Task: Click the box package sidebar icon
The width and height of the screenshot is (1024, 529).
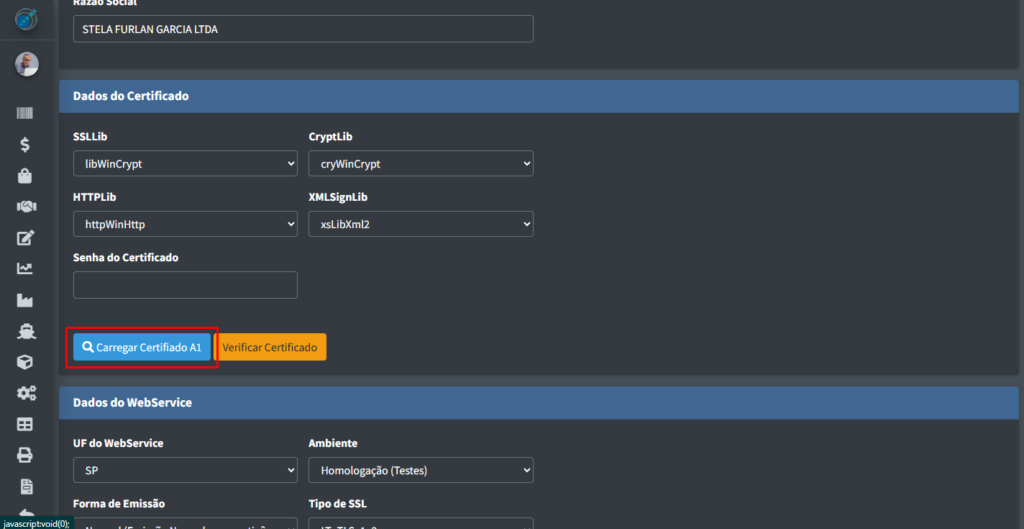Action: tap(25, 362)
